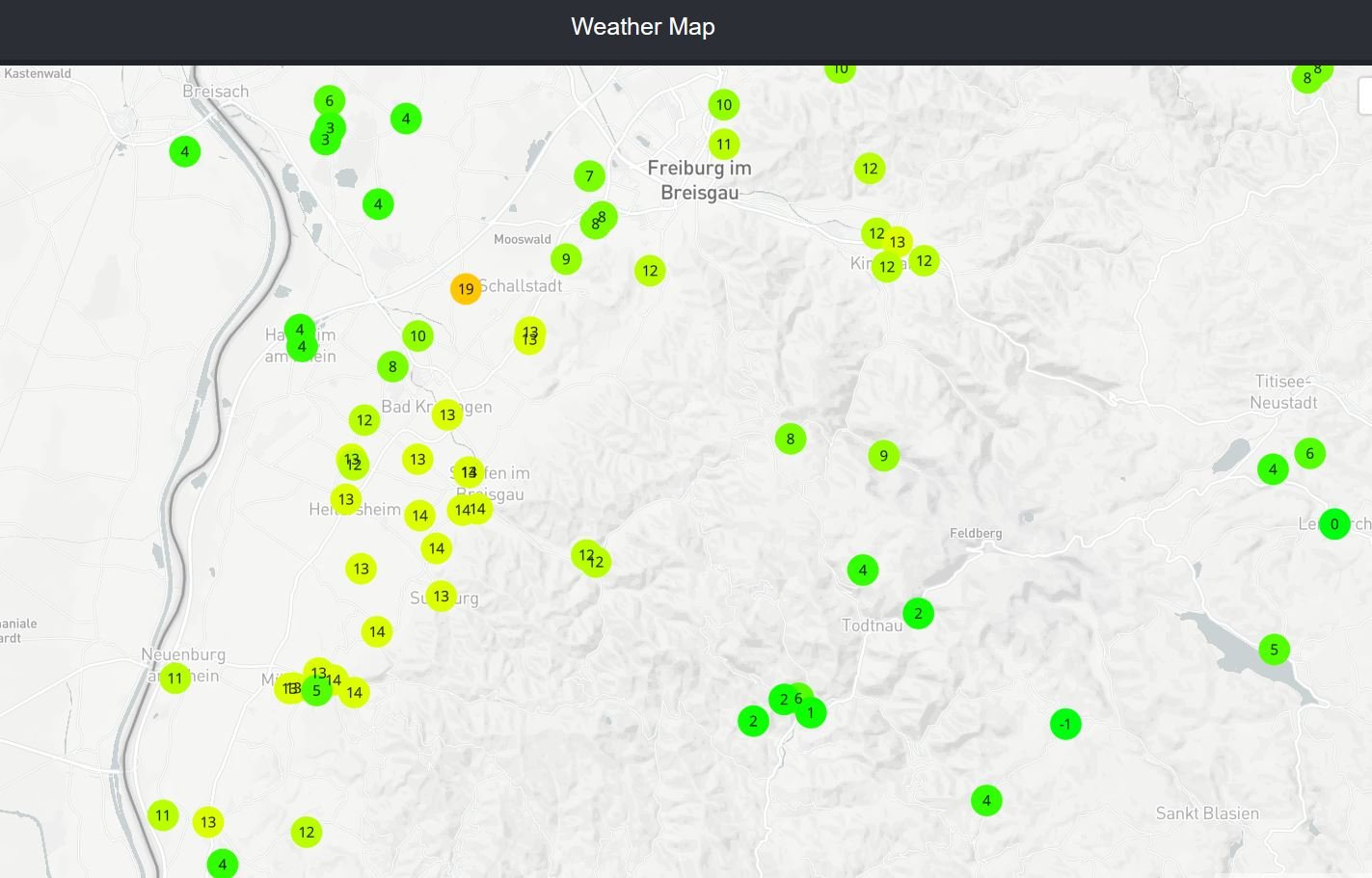Viewport: 1372px width, 878px height.
Task: Select the 5 marker by the lake
Action: [x=1274, y=650]
